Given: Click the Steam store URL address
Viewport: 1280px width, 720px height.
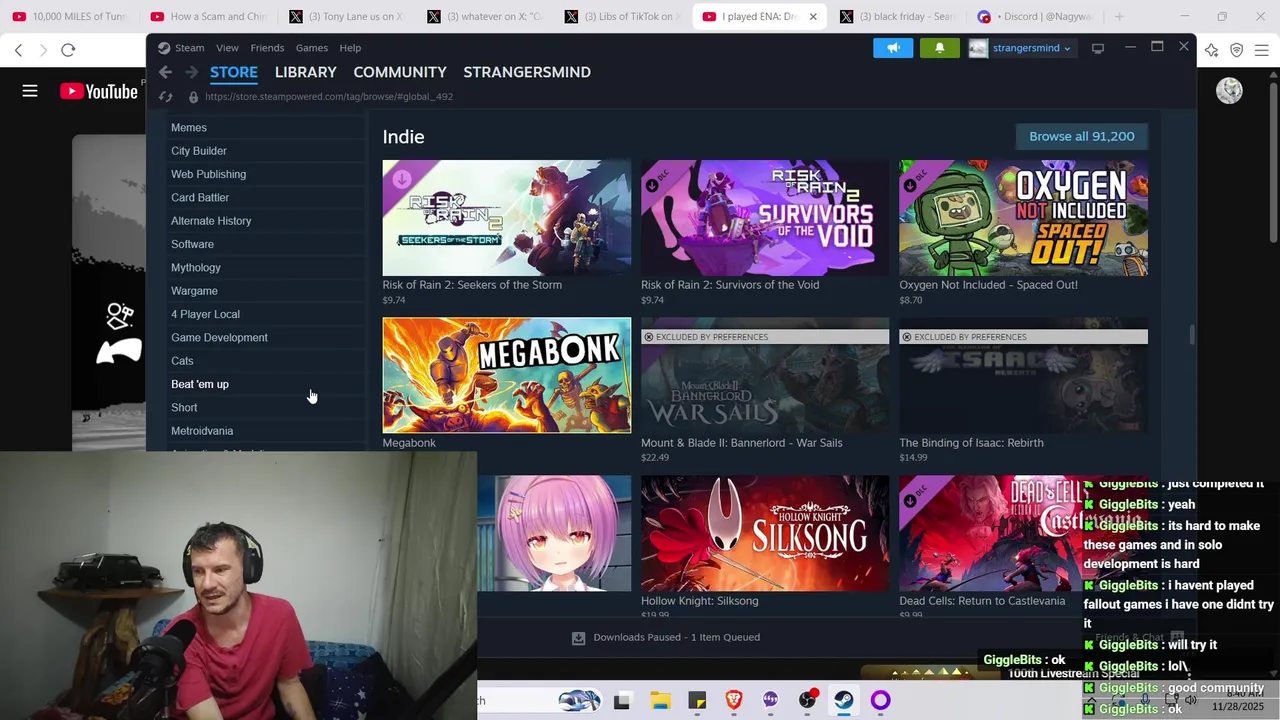Looking at the screenshot, I should pyautogui.click(x=329, y=97).
